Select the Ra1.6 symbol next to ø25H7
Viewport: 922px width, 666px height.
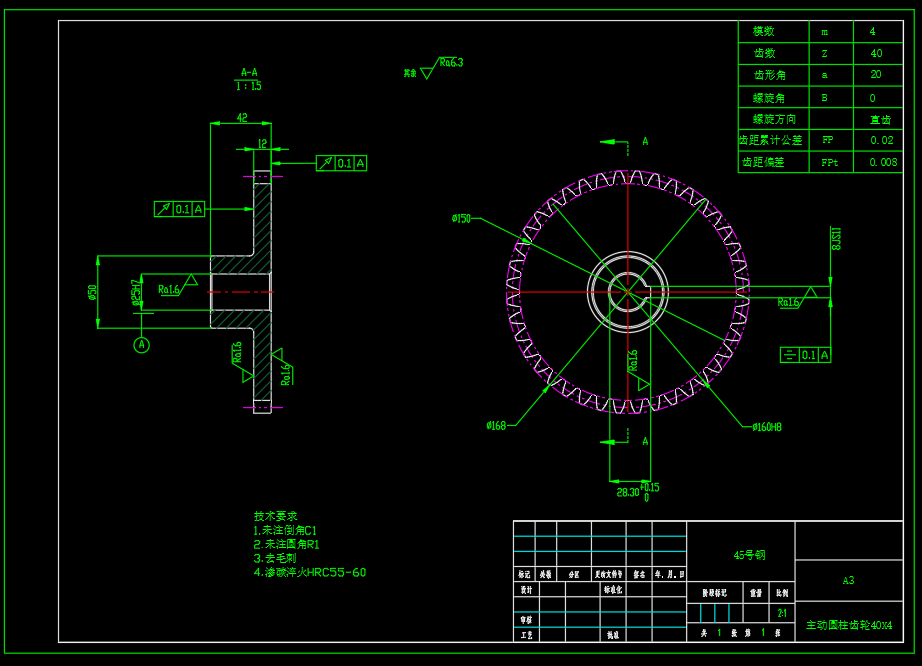pyautogui.click(x=169, y=290)
